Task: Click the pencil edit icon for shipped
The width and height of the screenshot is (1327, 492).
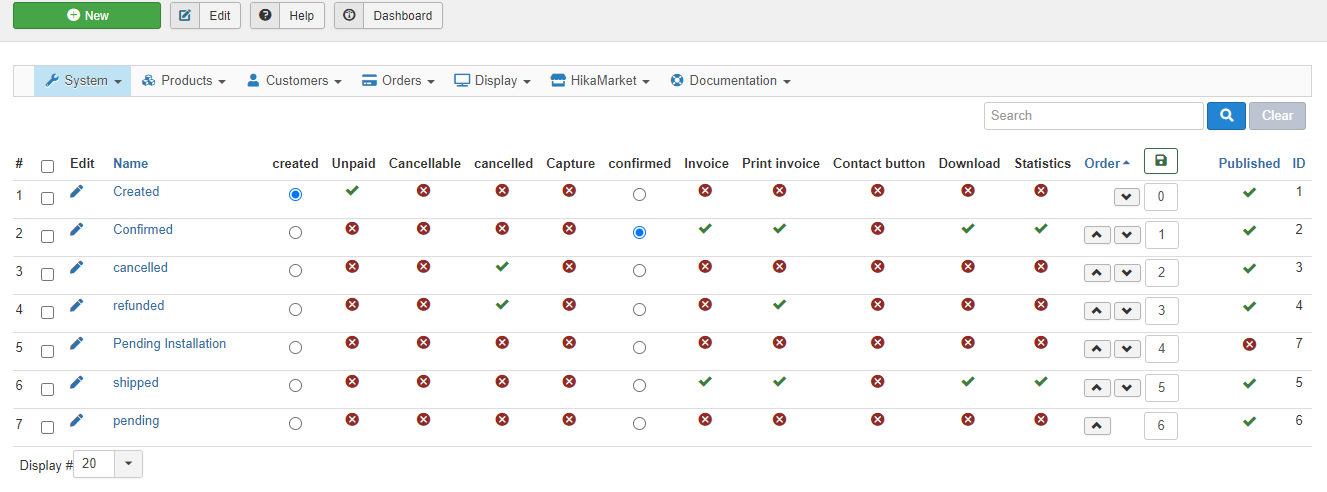Action: [77, 382]
